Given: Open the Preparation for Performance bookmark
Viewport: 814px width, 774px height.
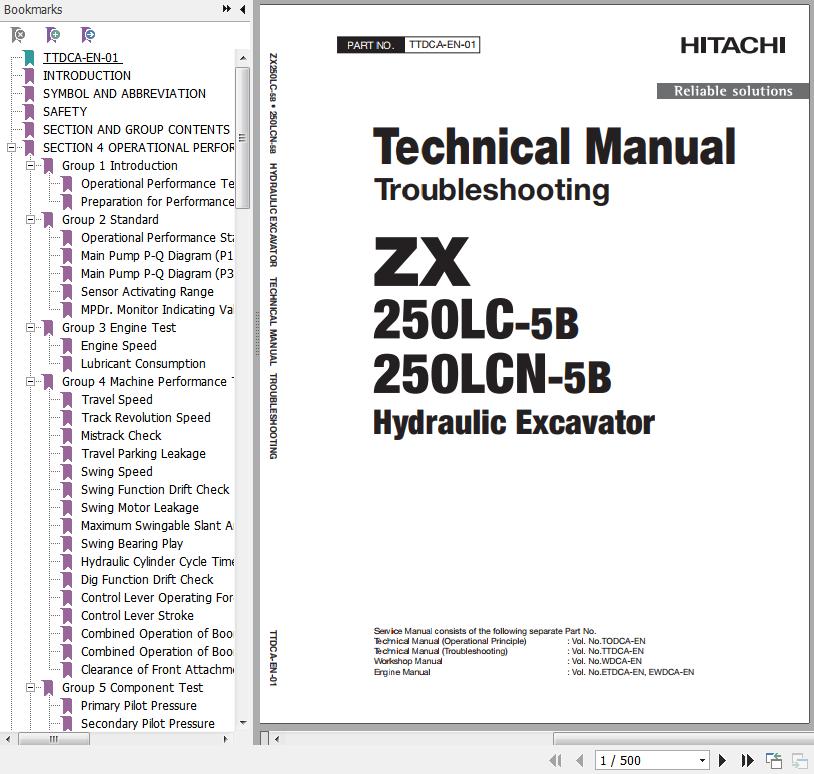Looking at the screenshot, I should tap(157, 201).
